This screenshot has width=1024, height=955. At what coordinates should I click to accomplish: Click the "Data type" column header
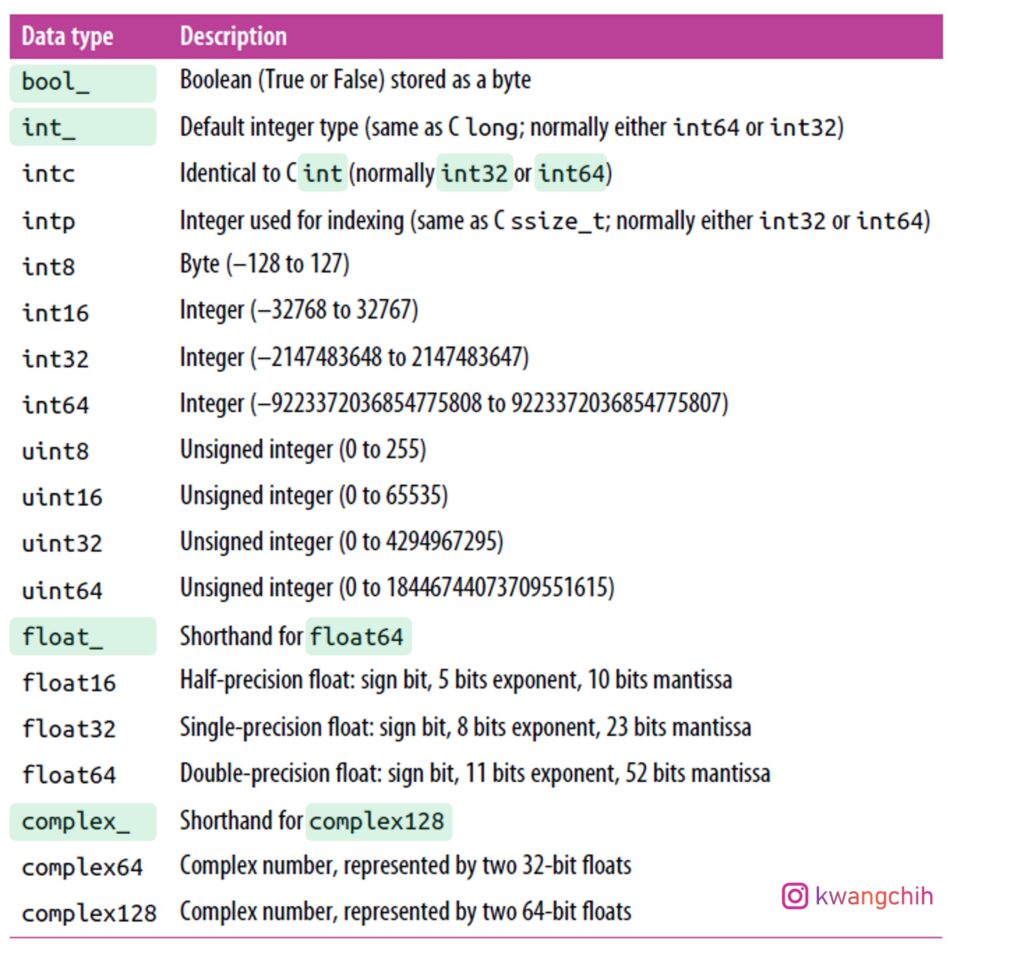click(67, 38)
